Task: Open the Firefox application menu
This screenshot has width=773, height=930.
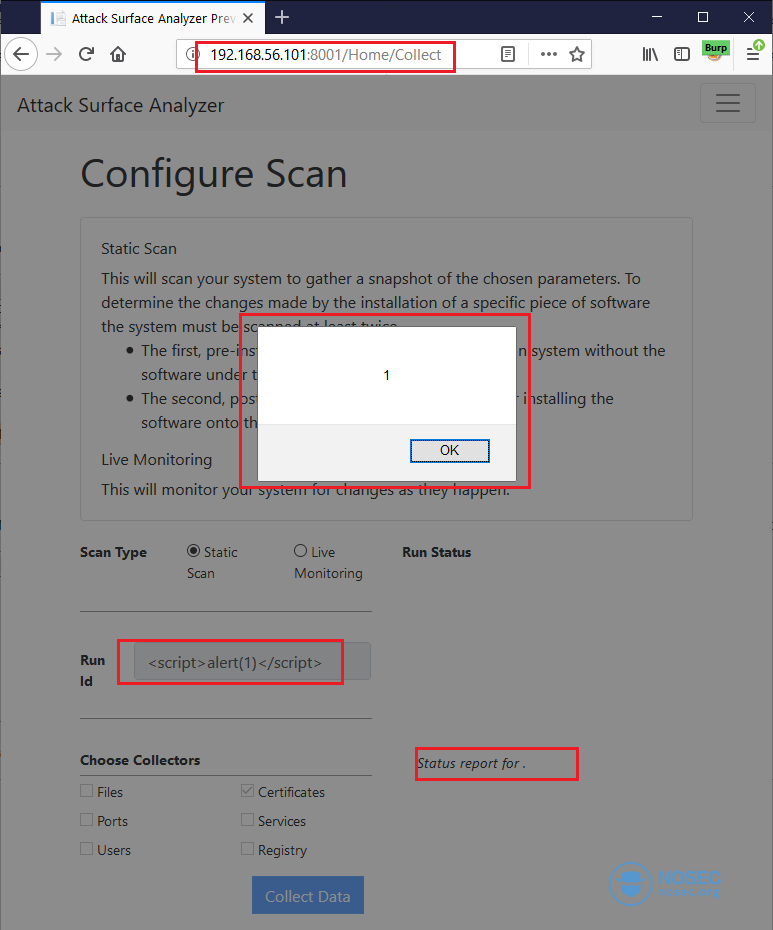Action: (x=753, y=53)
